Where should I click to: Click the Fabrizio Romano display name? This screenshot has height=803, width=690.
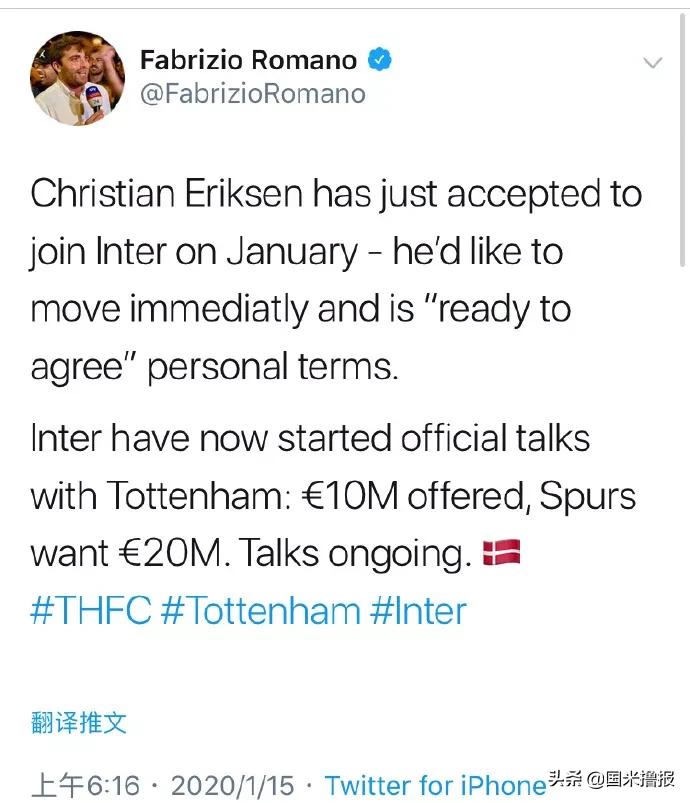[x=248, y=60]
